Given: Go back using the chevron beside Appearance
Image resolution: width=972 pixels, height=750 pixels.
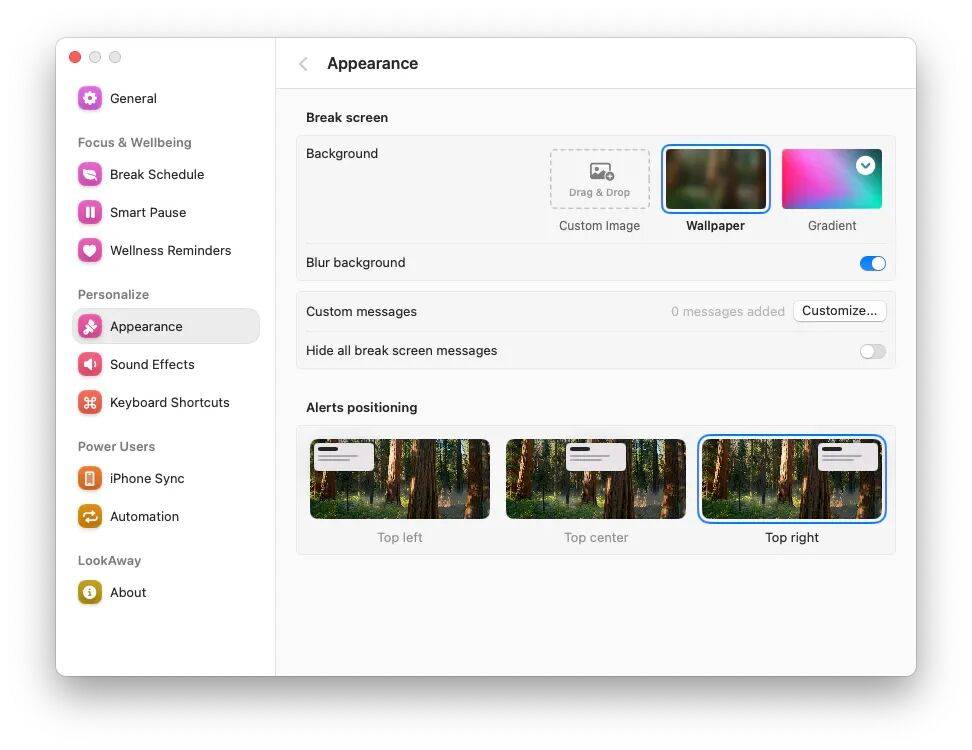Looking at the screenshot, I should 303,64.
